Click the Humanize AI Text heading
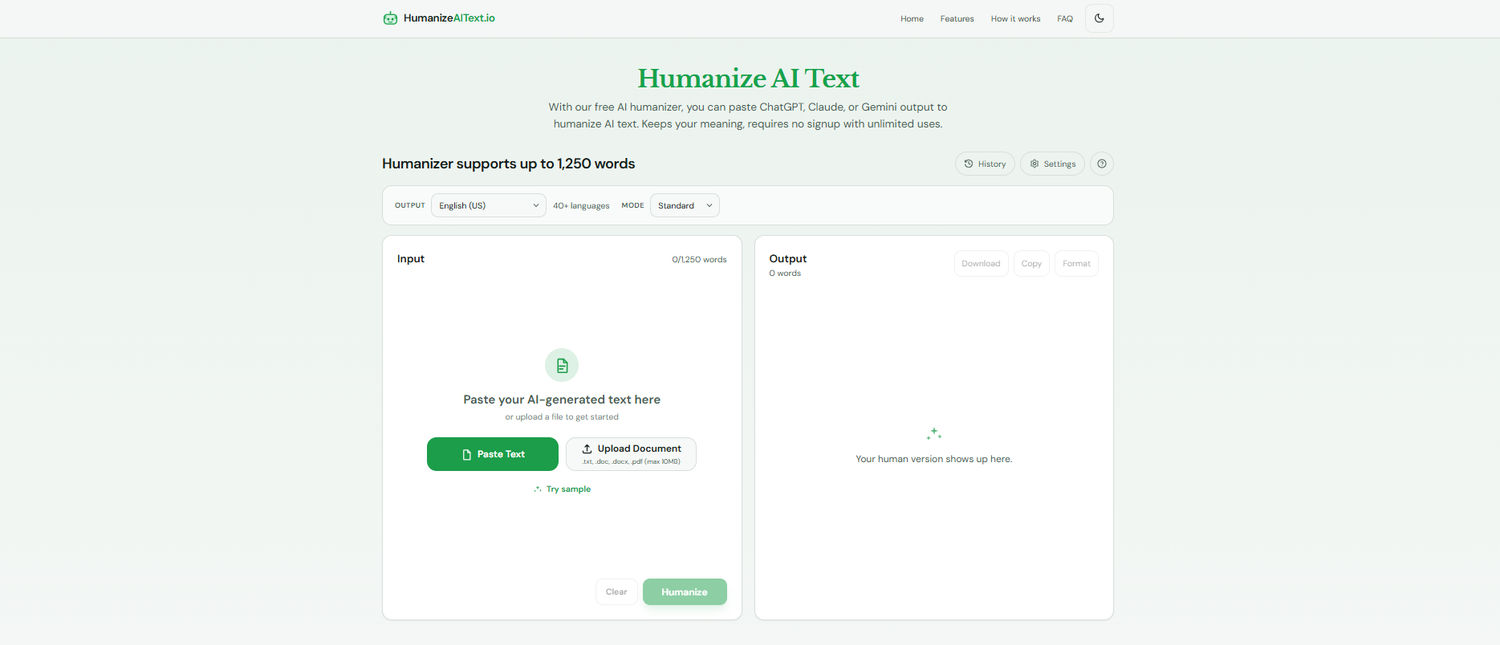The width and height of the screenshot is (1500, 645). coord(748,79)
